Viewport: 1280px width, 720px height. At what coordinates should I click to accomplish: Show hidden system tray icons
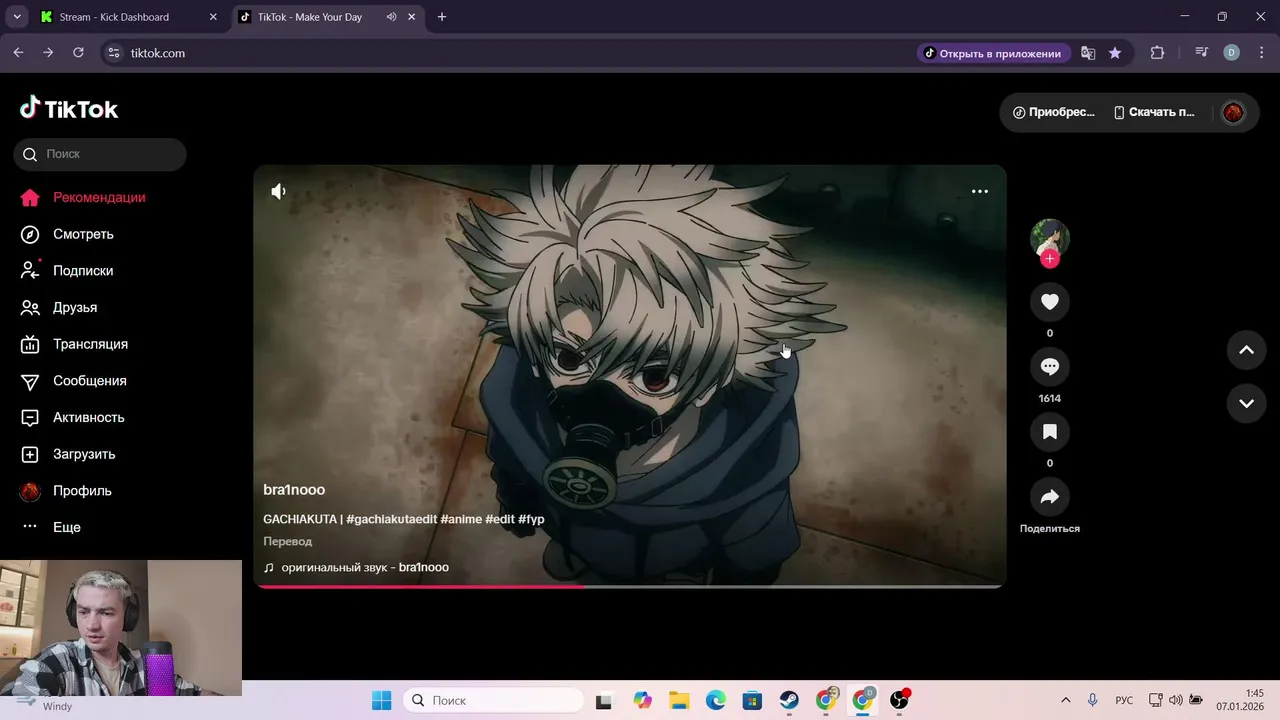pos(1065,700)
